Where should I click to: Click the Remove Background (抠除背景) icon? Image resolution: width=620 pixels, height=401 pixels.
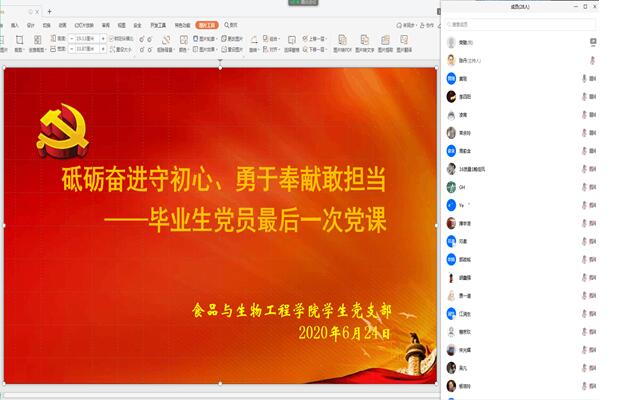coord(166,40)
